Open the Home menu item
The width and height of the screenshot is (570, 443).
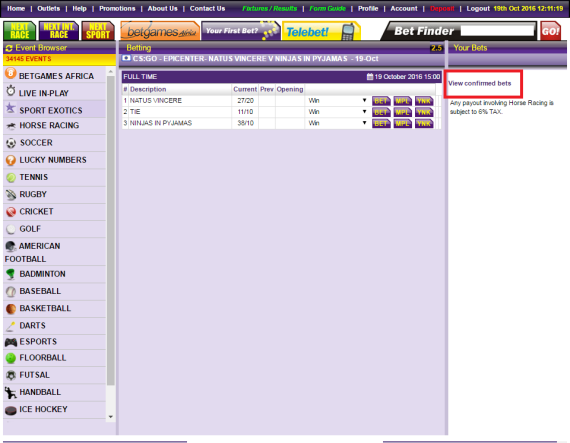16,8
